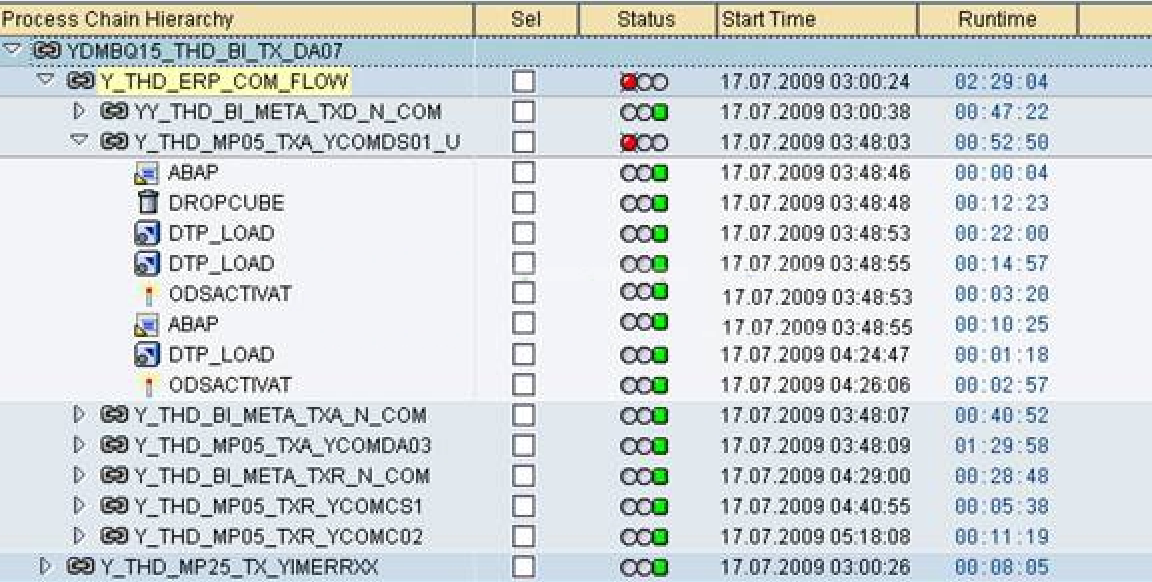Viewport: 1152px width, 582px height.
Task: Click runtime value 00:05:38
Action: pos(1001,506)
